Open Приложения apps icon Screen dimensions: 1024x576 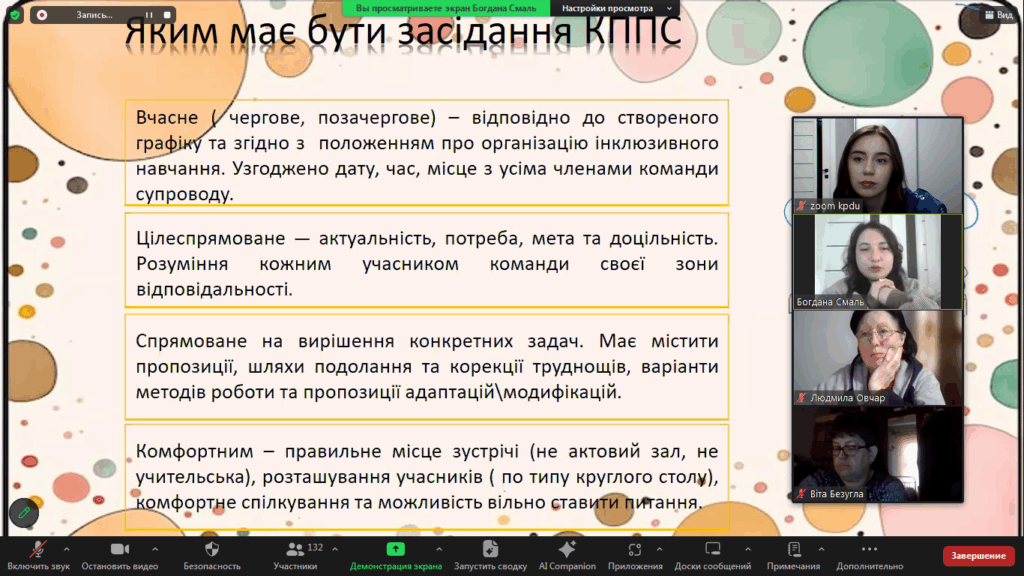tap(632, 549)
